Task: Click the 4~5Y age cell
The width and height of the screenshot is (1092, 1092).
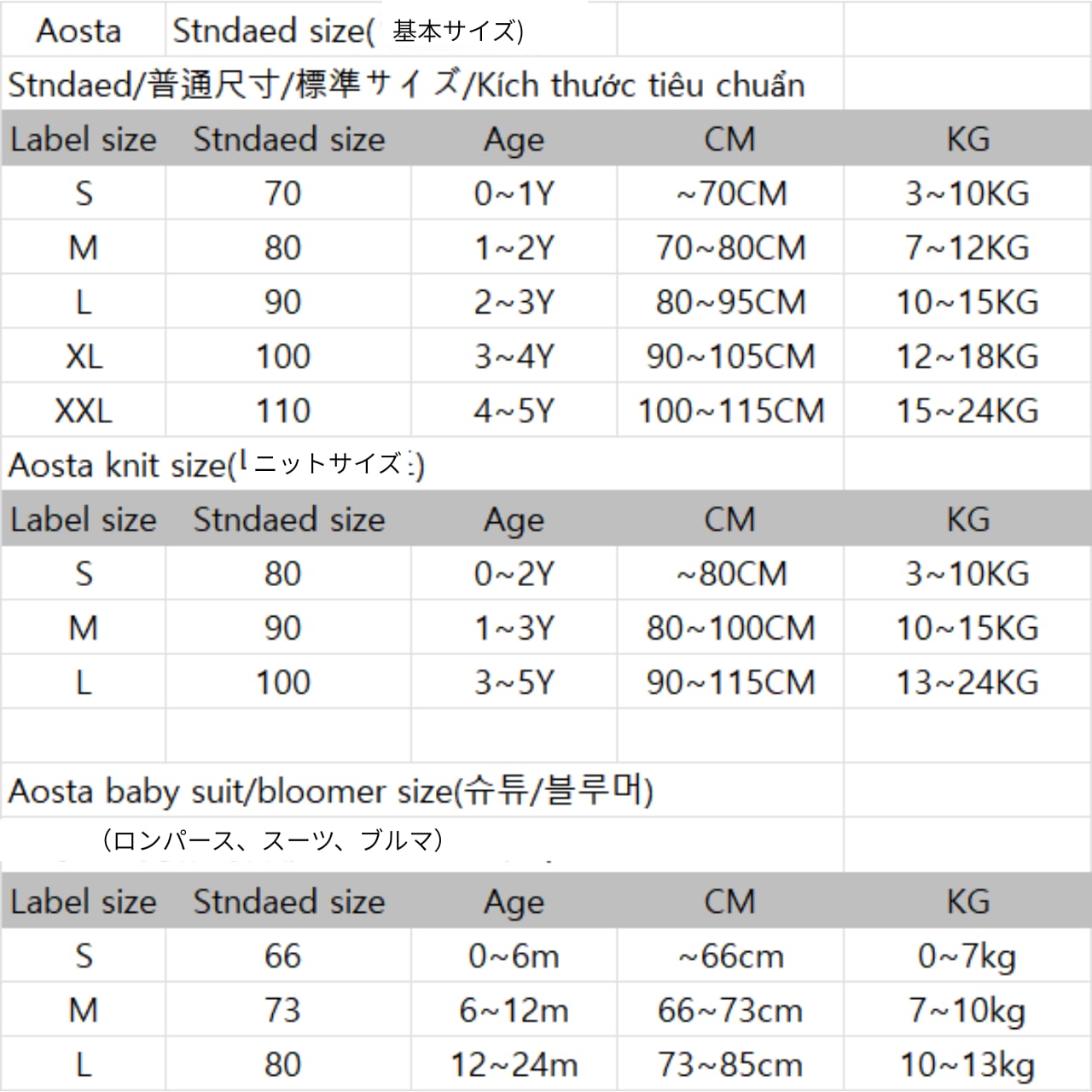Action: (x=514, y=411)
